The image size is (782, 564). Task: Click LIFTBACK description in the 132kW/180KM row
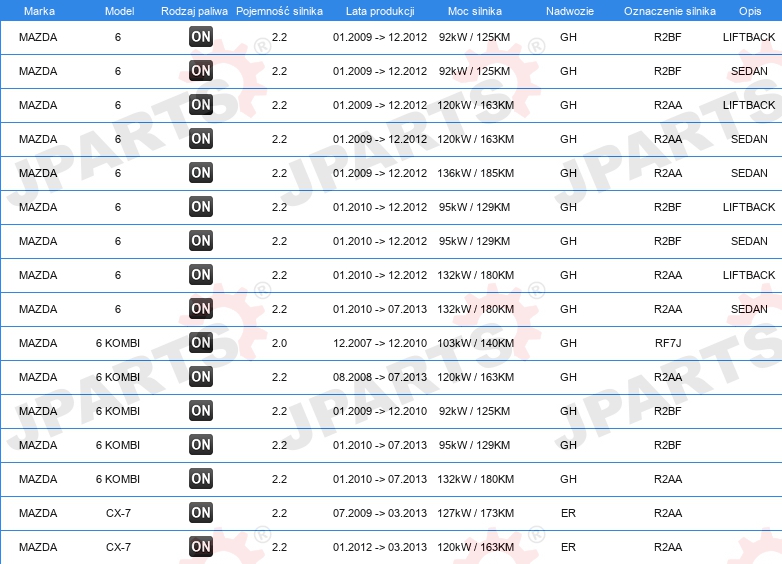tap(749, 275)
